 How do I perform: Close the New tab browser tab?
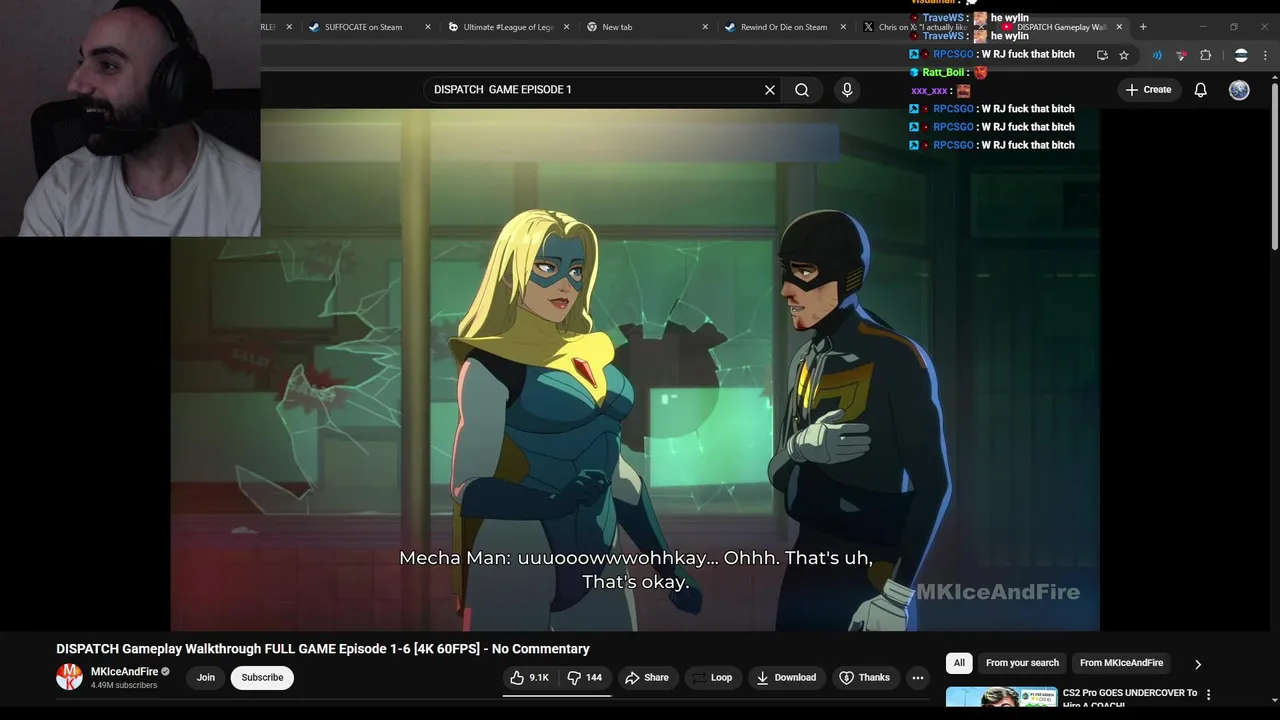(705, 27)
